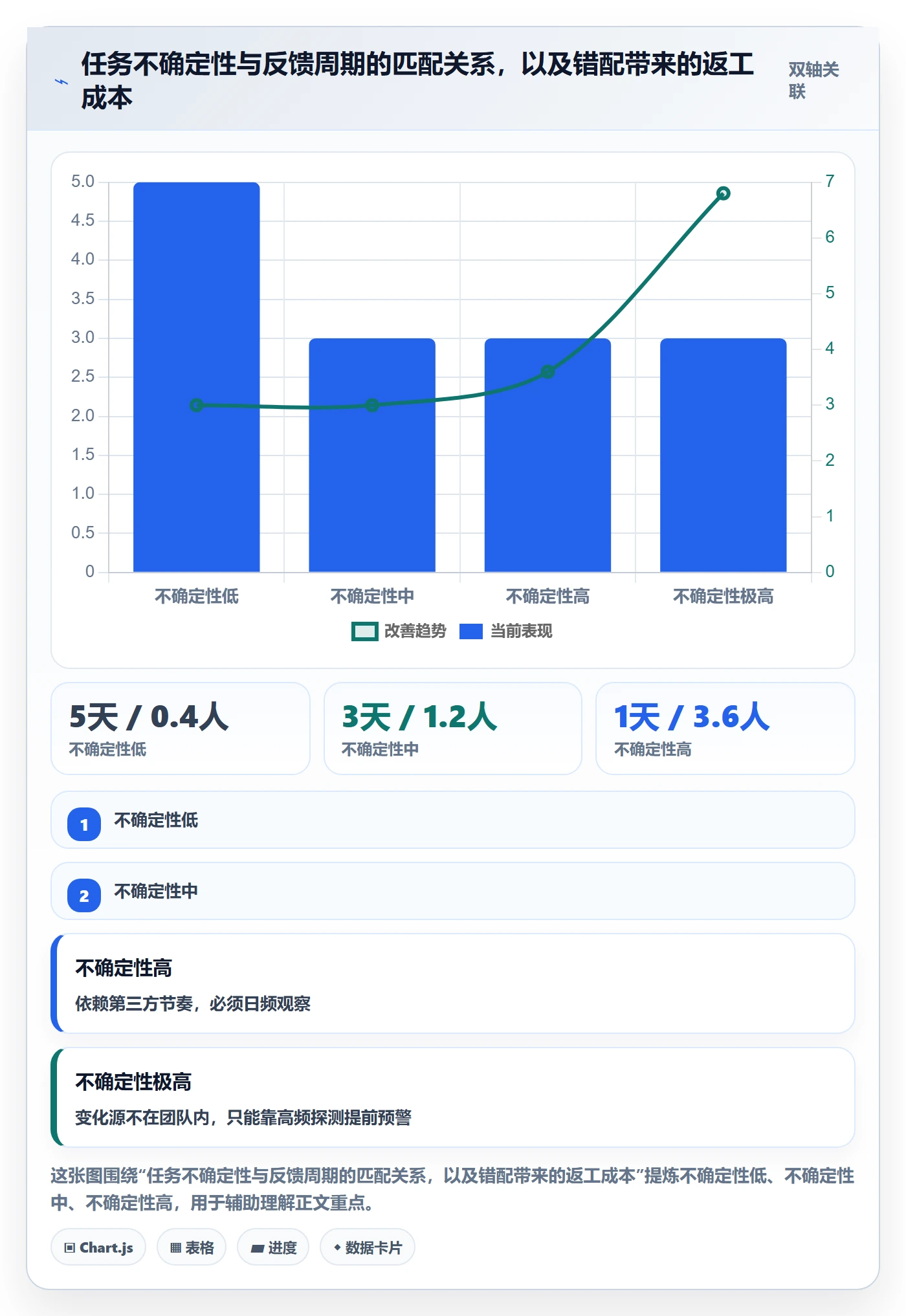Click the lightning icon beside the title
The height and width of the screenshot is (1316, 906).
click(x=61, y=82)
